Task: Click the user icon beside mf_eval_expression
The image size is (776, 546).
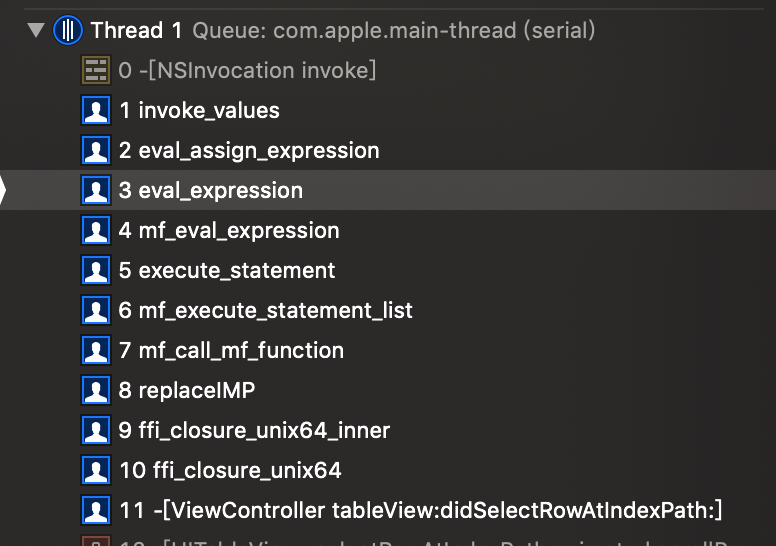Action: (95, 231)
